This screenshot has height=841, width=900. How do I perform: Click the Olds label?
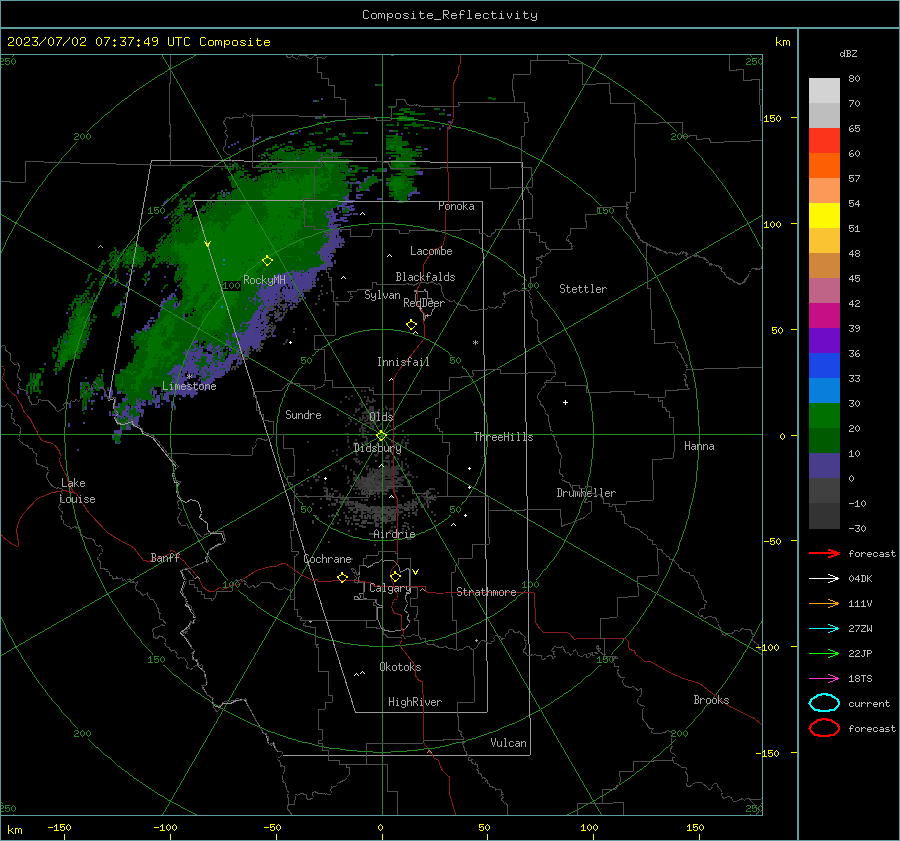pos(381,416)
